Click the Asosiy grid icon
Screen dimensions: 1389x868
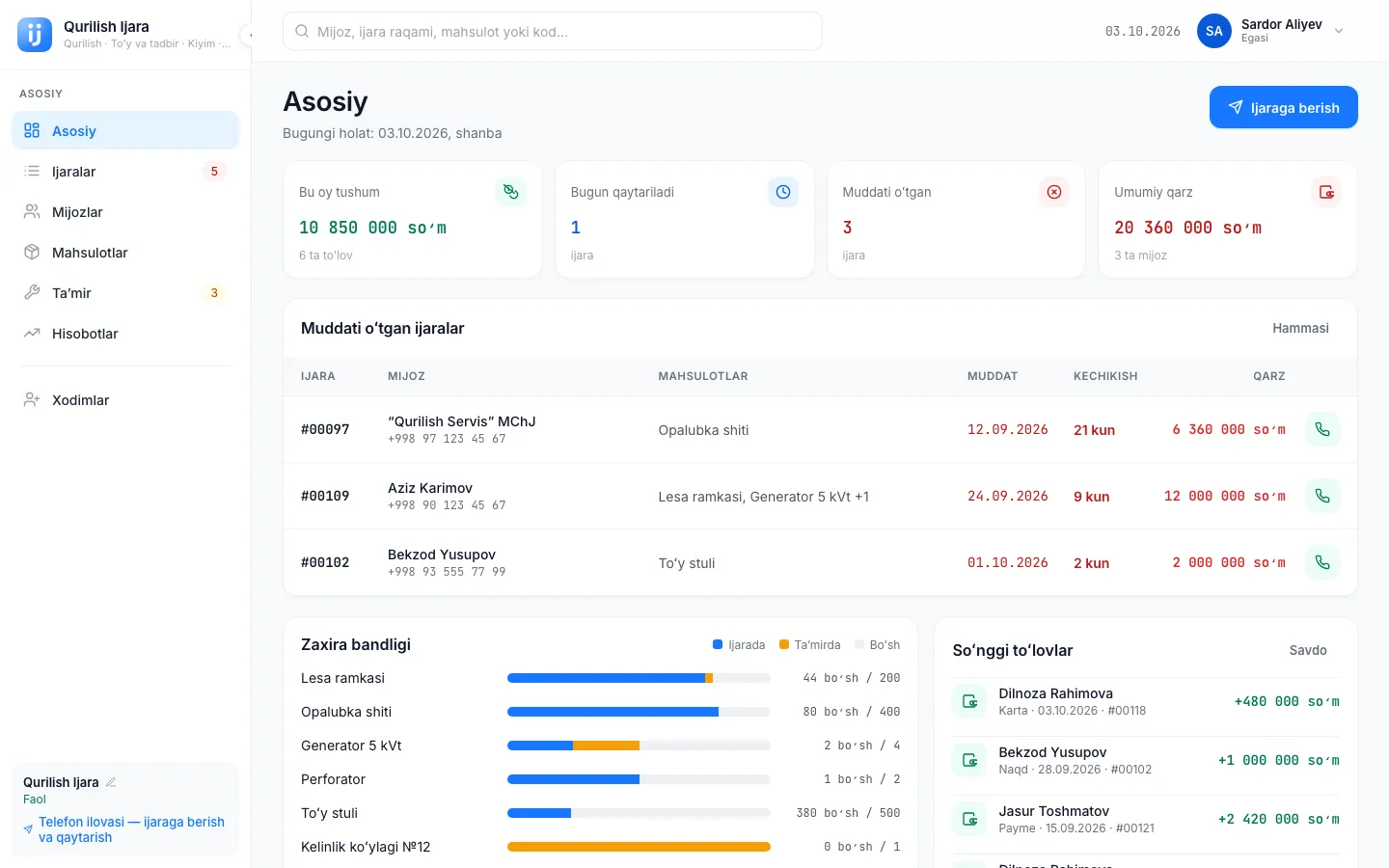[32, 130]
